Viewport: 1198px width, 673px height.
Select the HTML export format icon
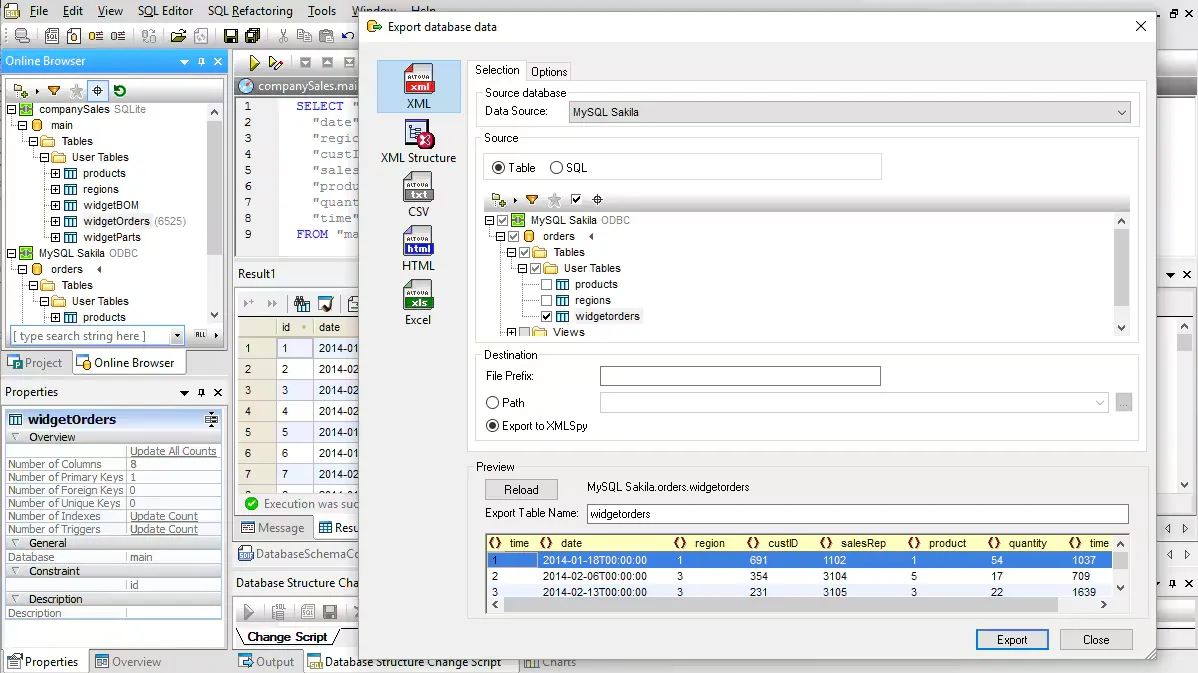(x=419, y=248)
